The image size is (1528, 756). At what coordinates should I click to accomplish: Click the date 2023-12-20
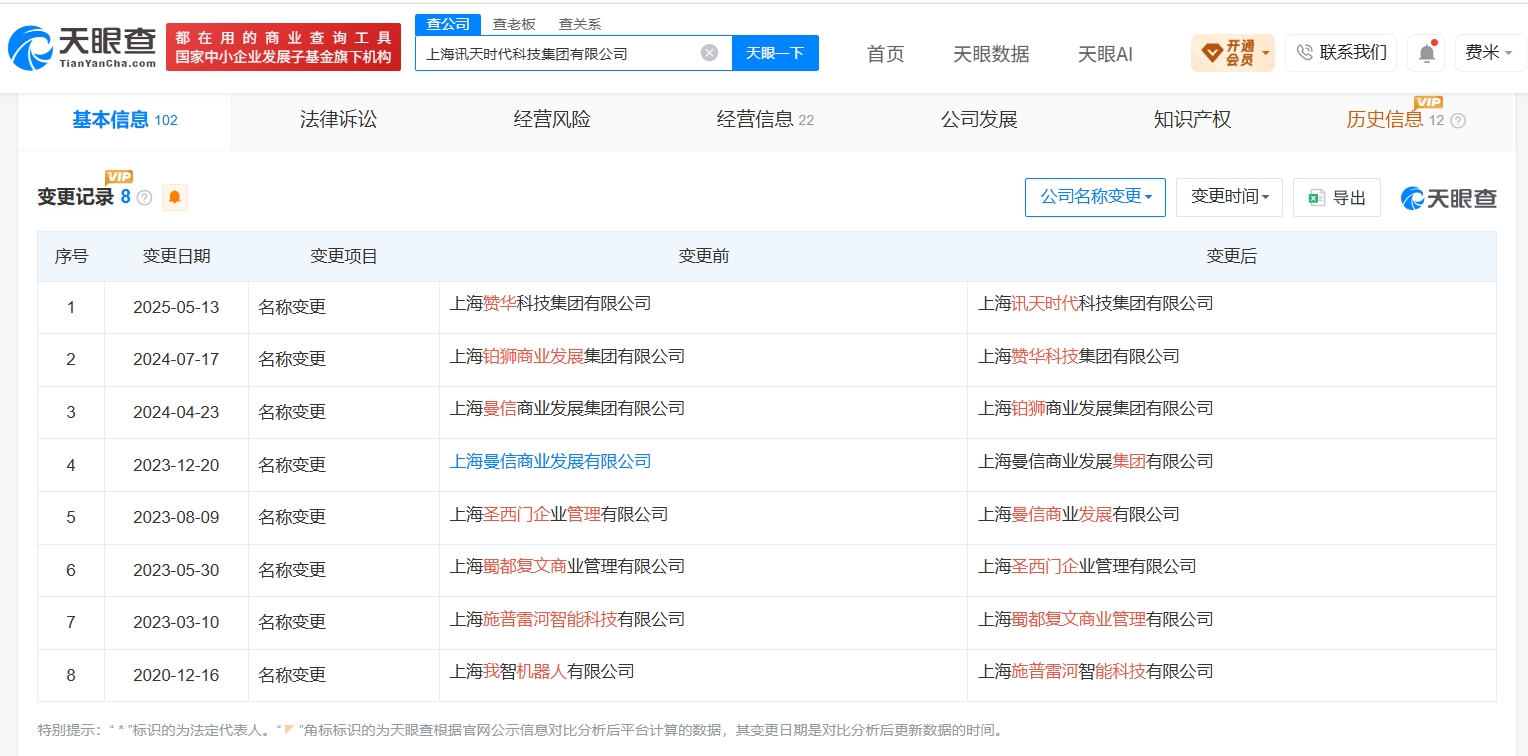coord(176,465)
